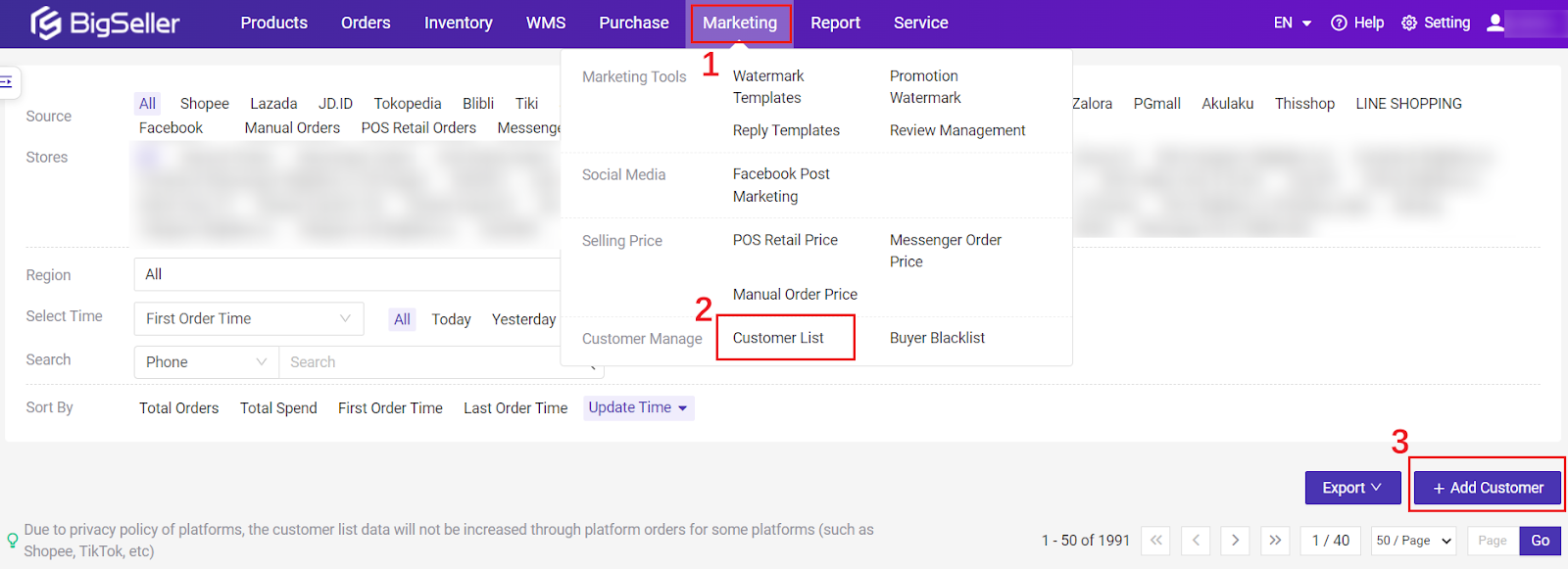Filter source by PGmall

1156,104
